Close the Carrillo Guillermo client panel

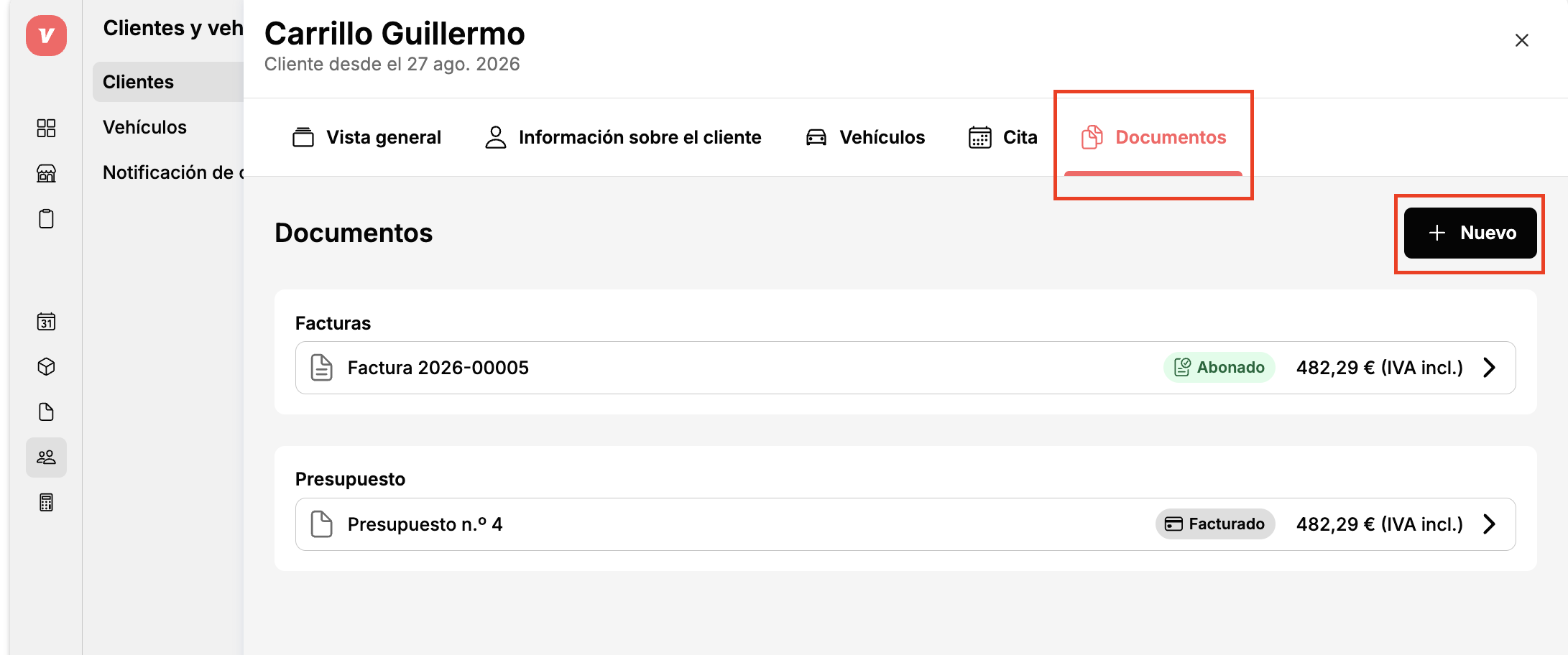point(1521,40)
